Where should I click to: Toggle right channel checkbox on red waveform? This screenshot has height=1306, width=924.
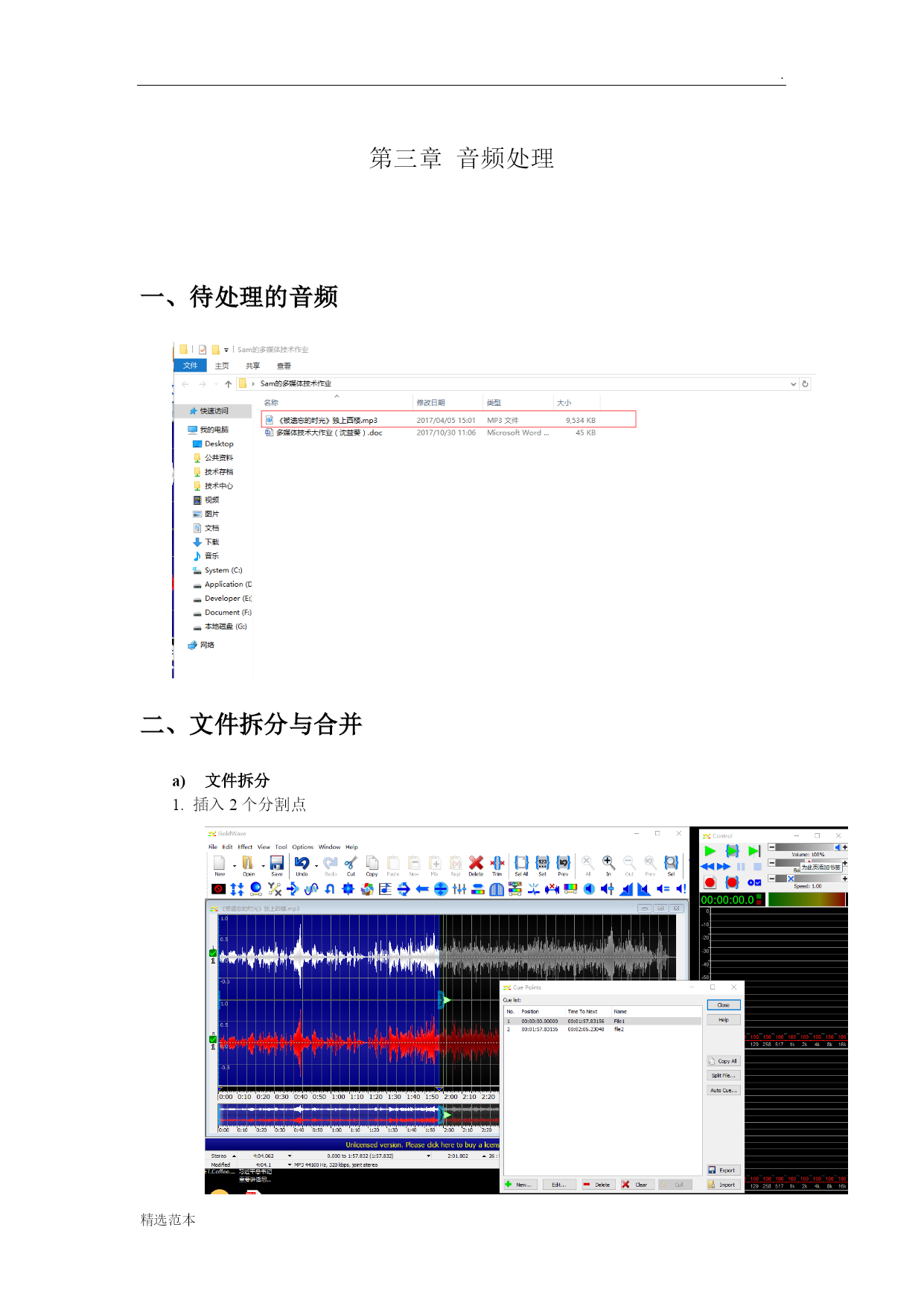(213, 1039)
